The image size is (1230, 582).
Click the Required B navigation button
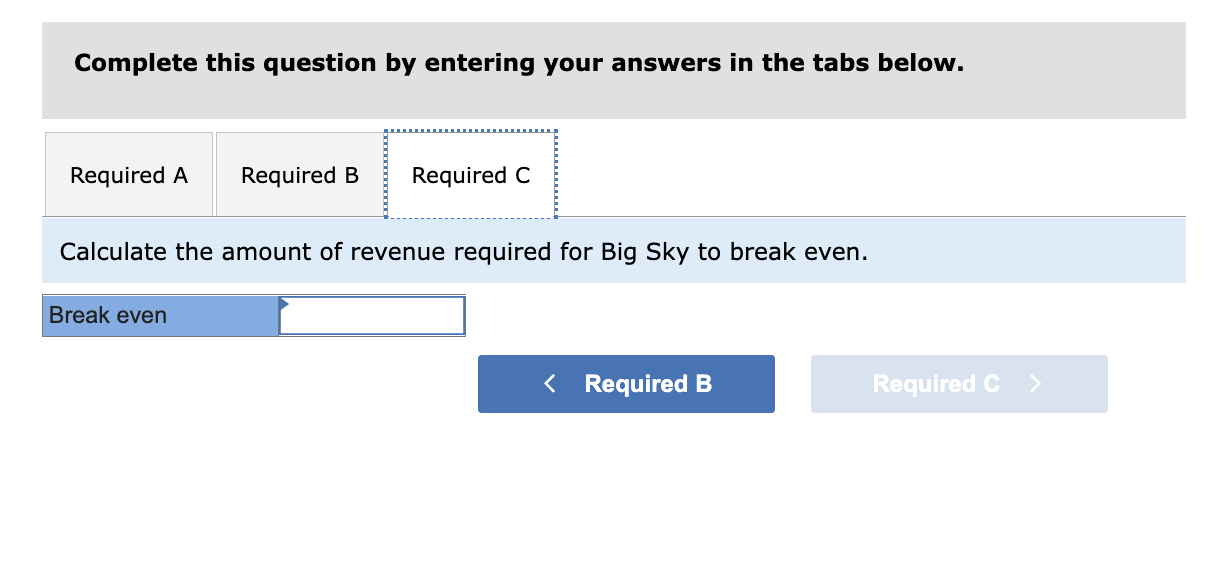click(626, 383)
